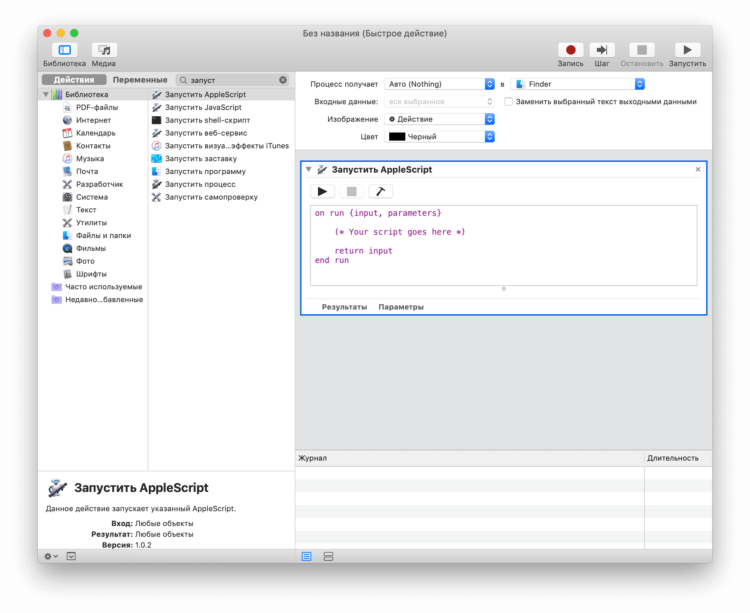The height and width of the screenshot is (613, 750).
Task: Start recording with the Запись button
Action: click(570, 50)
